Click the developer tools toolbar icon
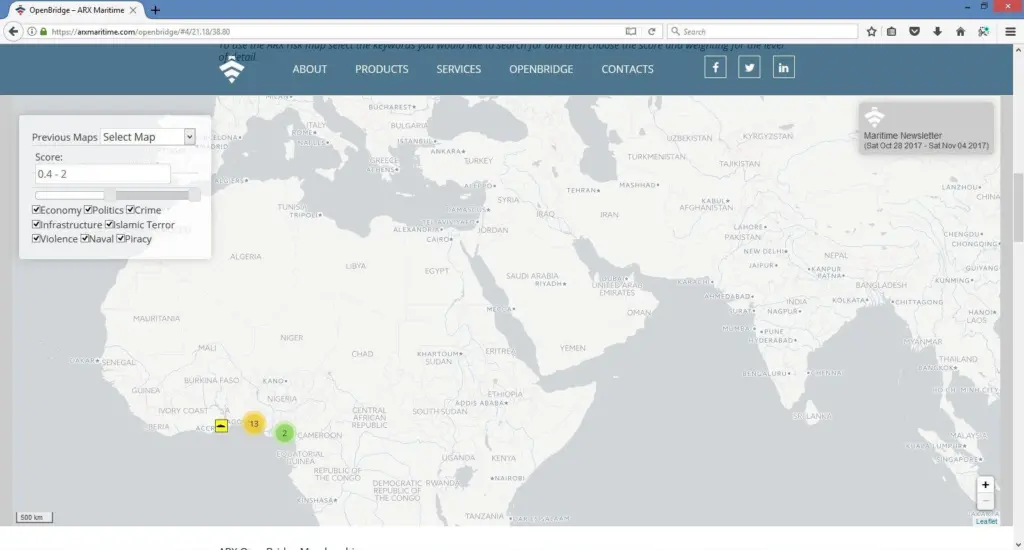The height and width of the screenshot is (550, 1024). pos(983,31)
